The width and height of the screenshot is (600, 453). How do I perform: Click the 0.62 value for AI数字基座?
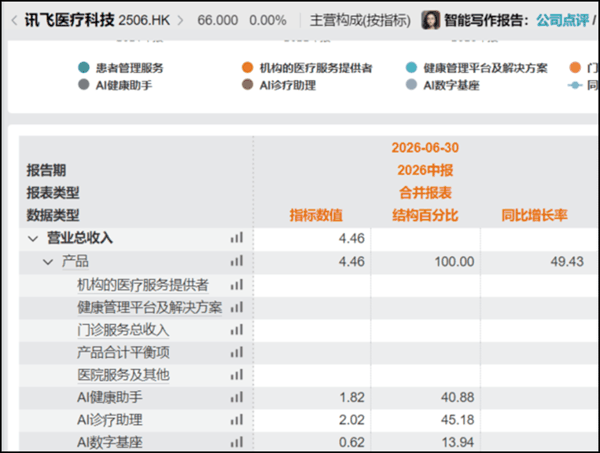pyautogui.click(x=352, y=443)
